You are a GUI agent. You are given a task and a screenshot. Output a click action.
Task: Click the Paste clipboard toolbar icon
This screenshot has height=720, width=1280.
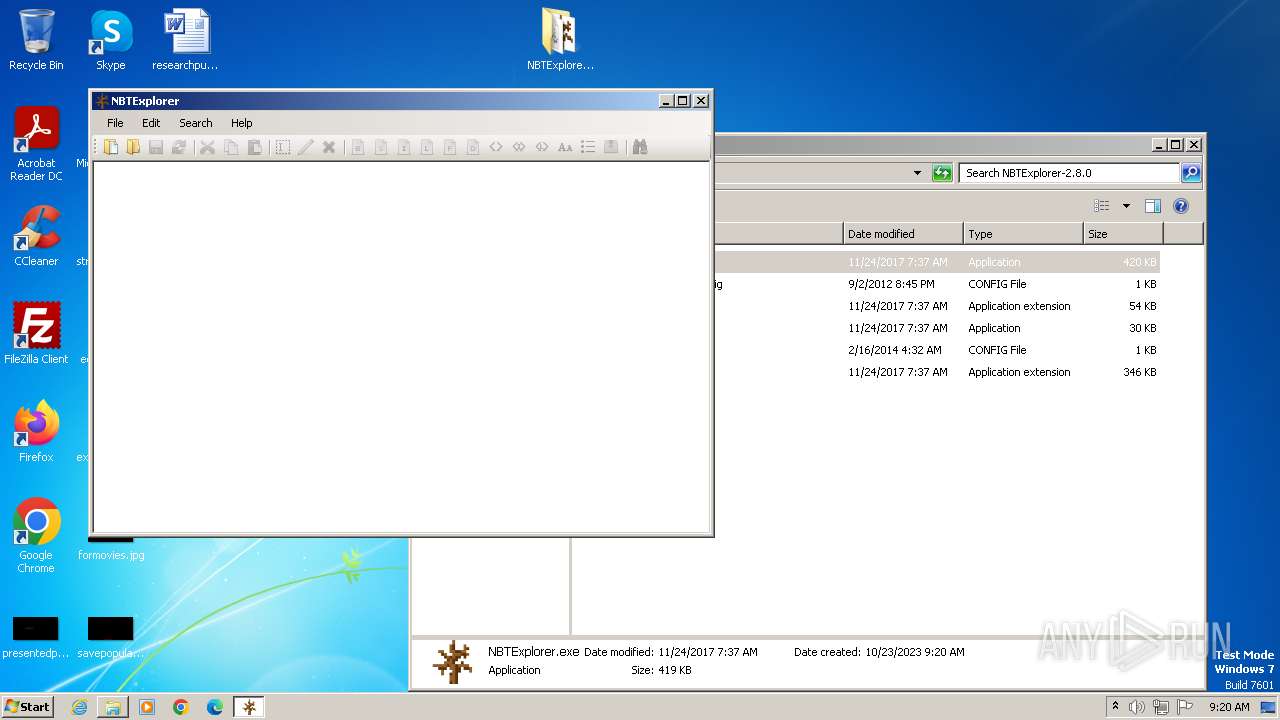coord(254,147)
